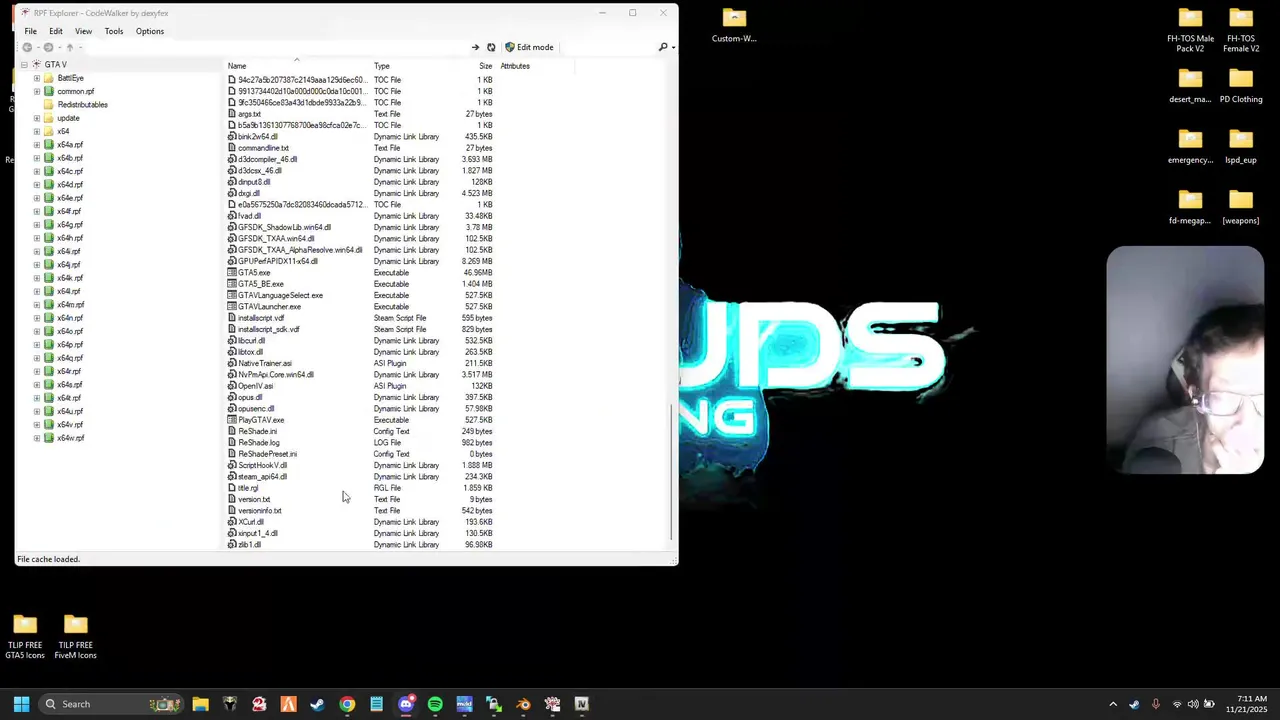The width and height of the screenshot is (1280, 720).
Task: Open the Custom-W... desktop folder
Action: coord(734,26)
